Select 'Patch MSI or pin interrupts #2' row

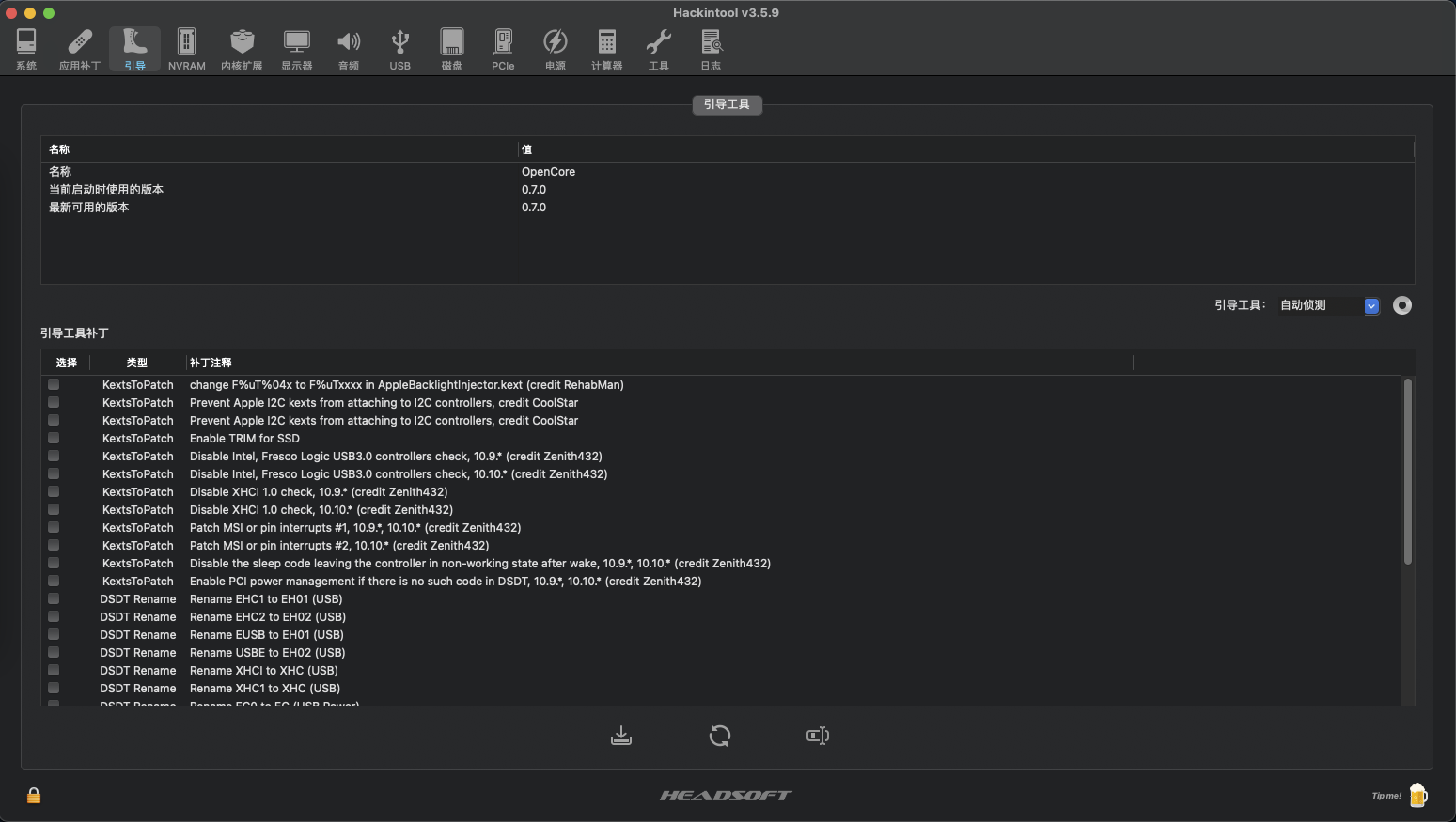tap(721, 546)
